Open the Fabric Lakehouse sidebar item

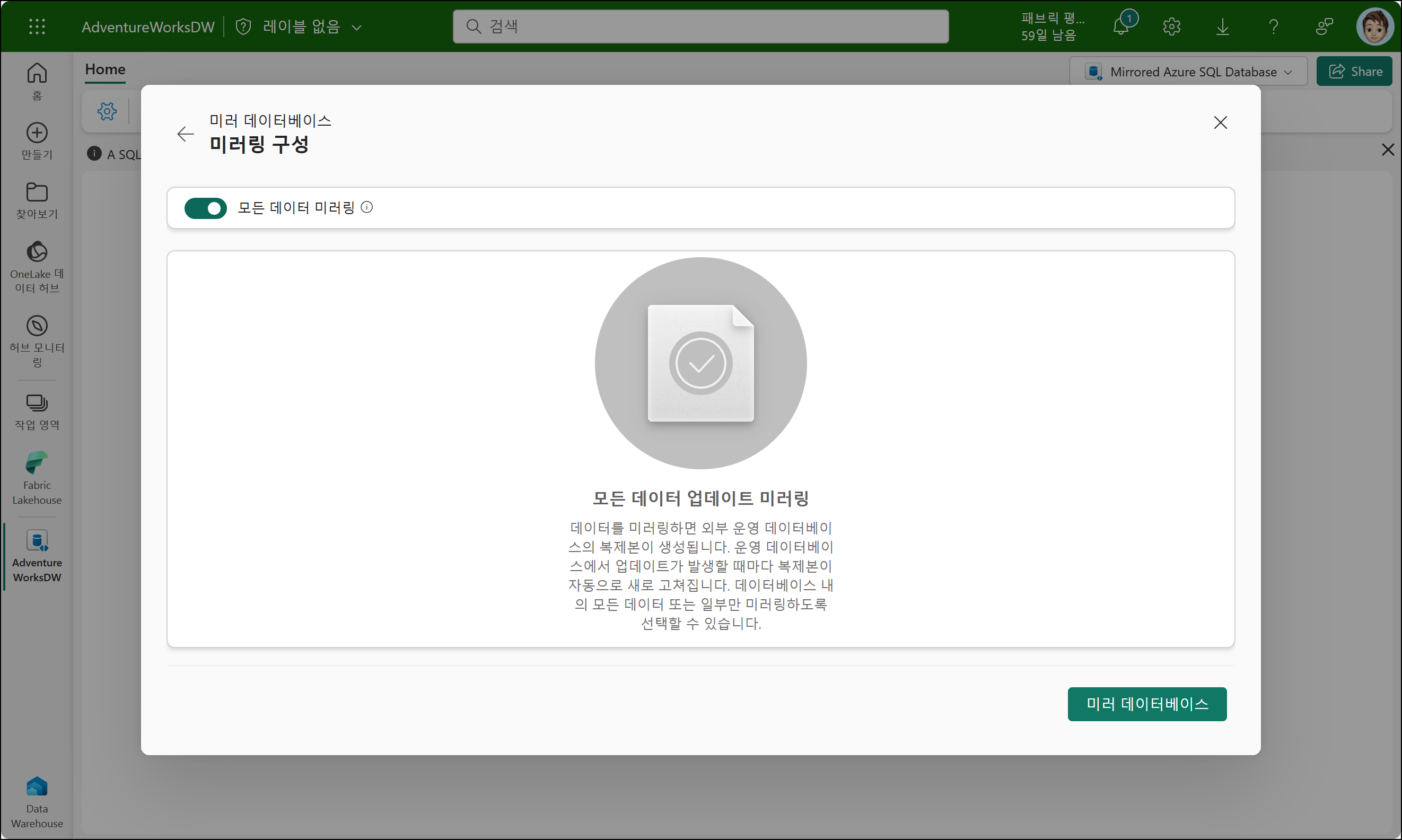click(37, 478)
